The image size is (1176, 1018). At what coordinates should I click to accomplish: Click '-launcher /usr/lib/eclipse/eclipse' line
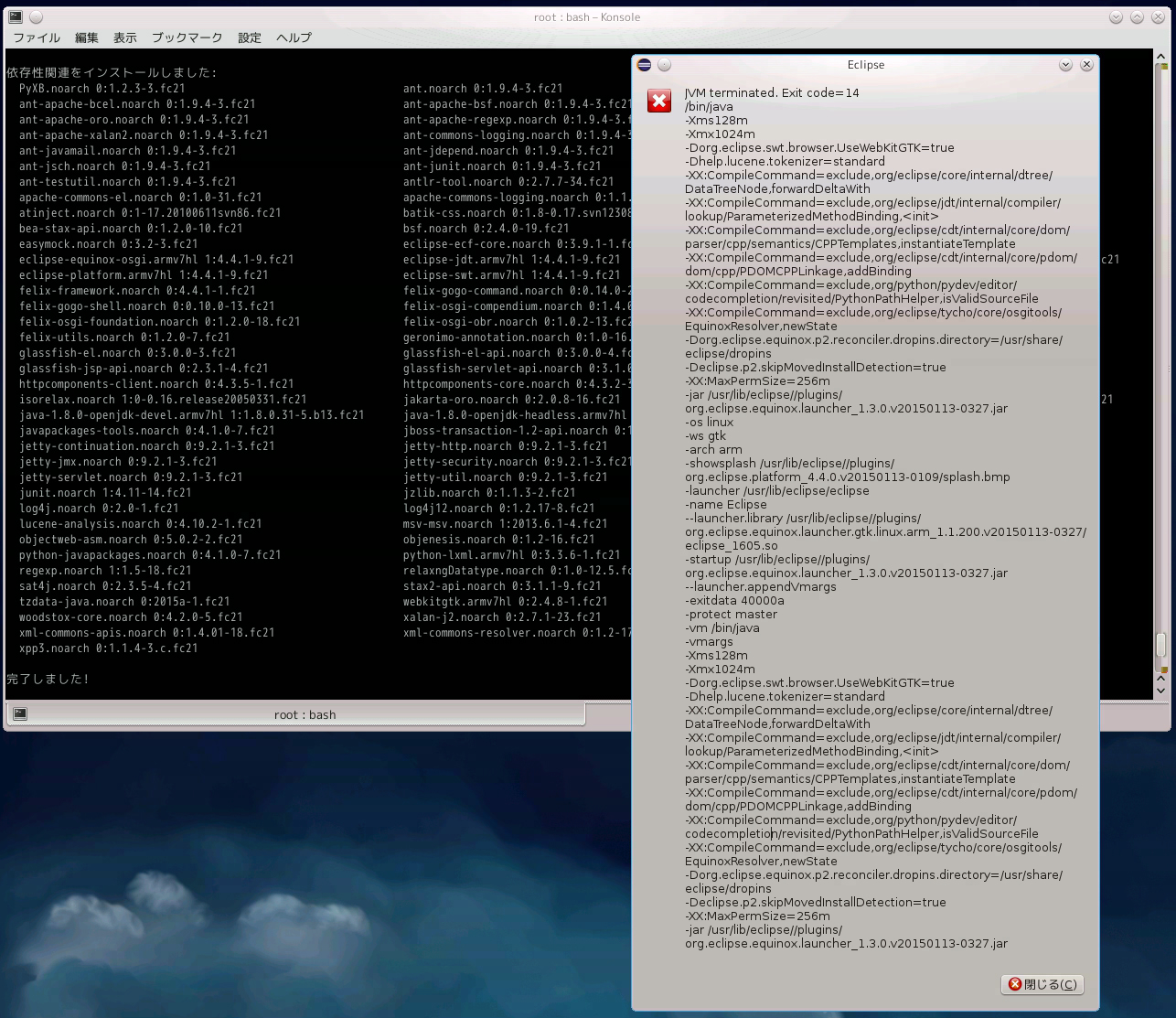[x=777, y=490]
